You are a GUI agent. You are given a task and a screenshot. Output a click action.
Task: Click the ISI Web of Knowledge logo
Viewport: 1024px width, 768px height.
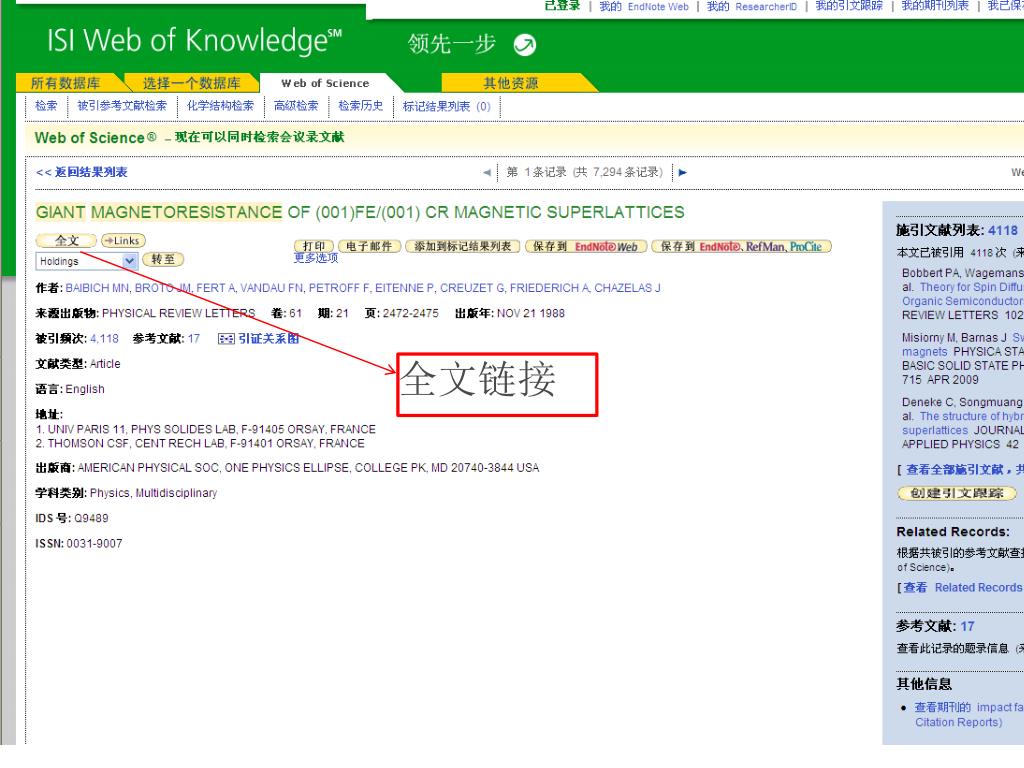[194, 40]
